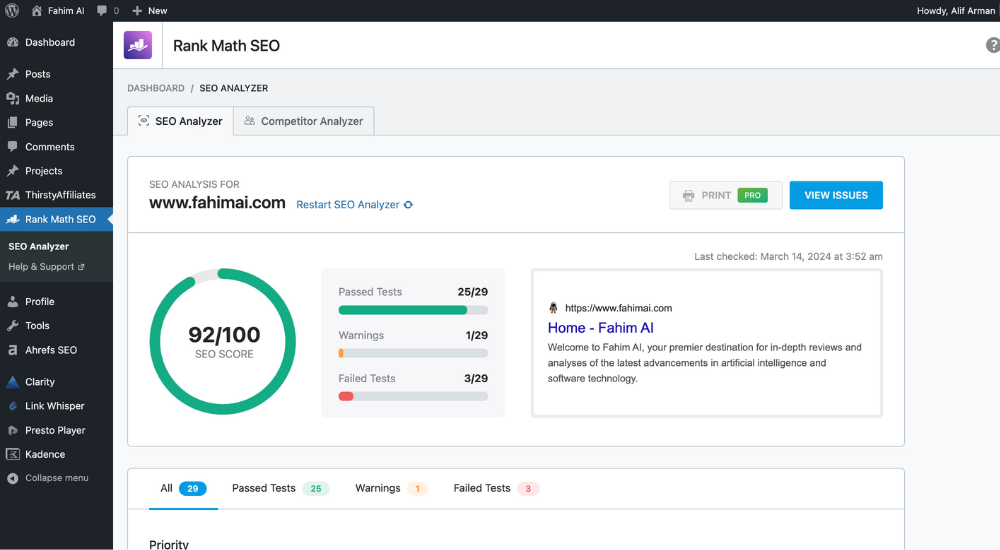Click the PRINT PRO button
1000x550 pixels.
[726, 195]
